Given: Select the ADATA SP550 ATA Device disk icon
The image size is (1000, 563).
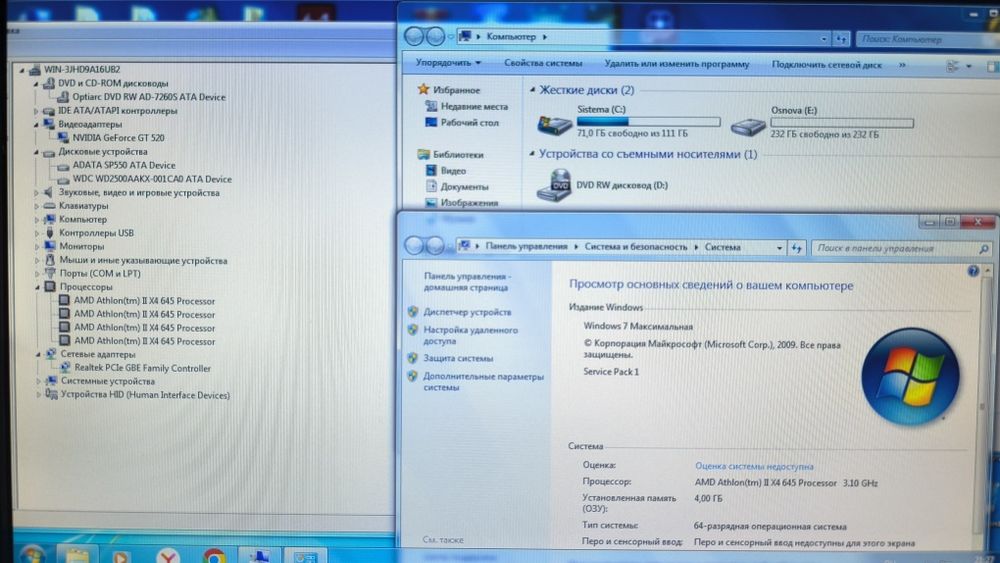Looking at the screenshot, I should click(x=62, y=166).
